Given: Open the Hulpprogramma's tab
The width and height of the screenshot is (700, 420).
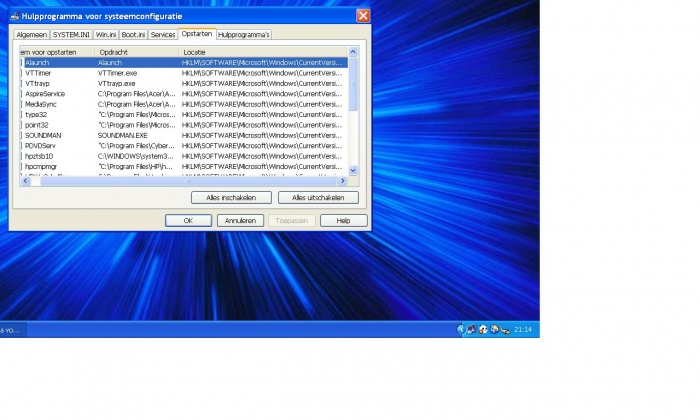Looking at the screenshot, I should (x=244, y=35).
